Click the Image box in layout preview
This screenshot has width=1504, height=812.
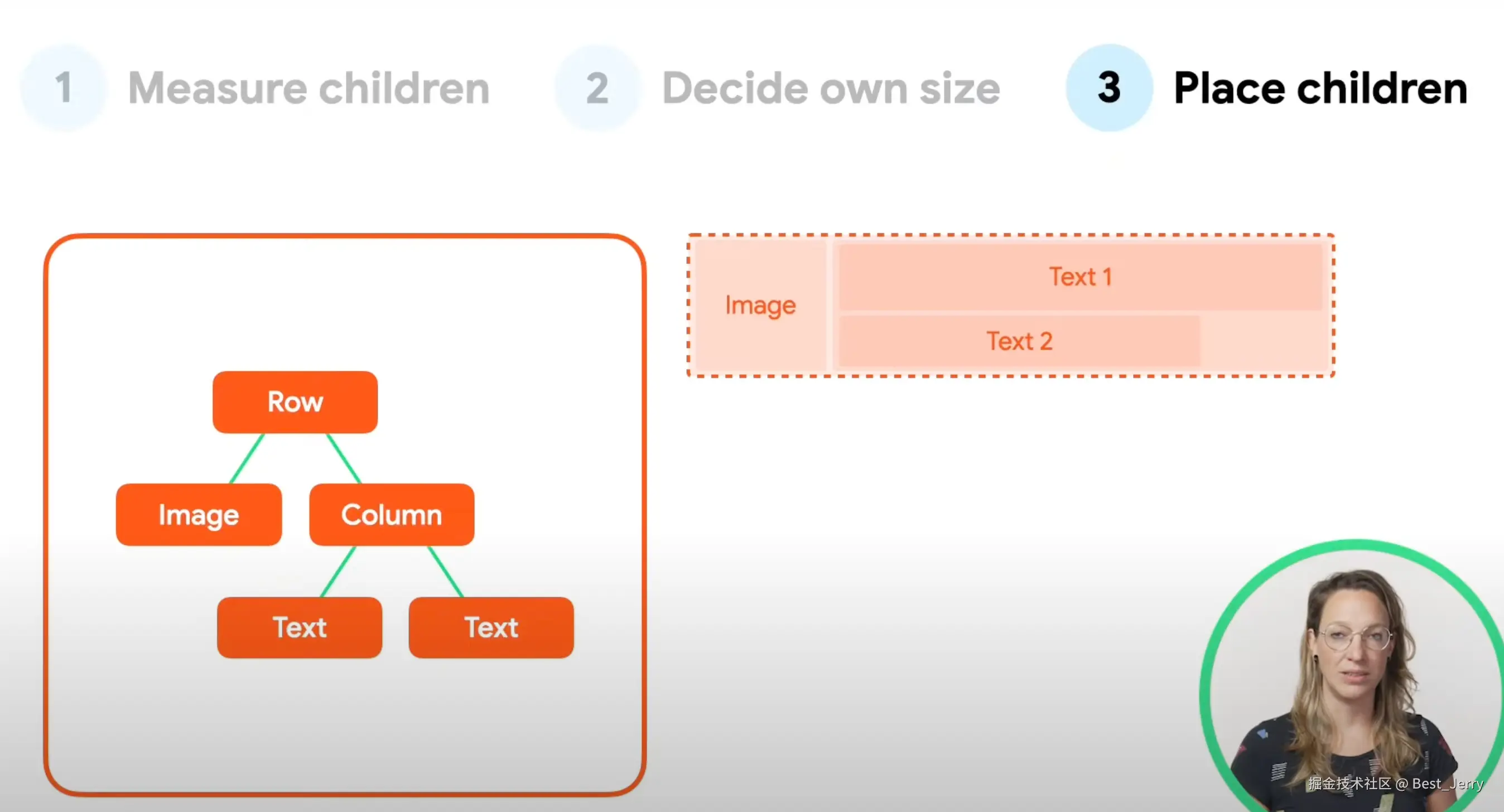pyautogui.click(x=760, y=305)
